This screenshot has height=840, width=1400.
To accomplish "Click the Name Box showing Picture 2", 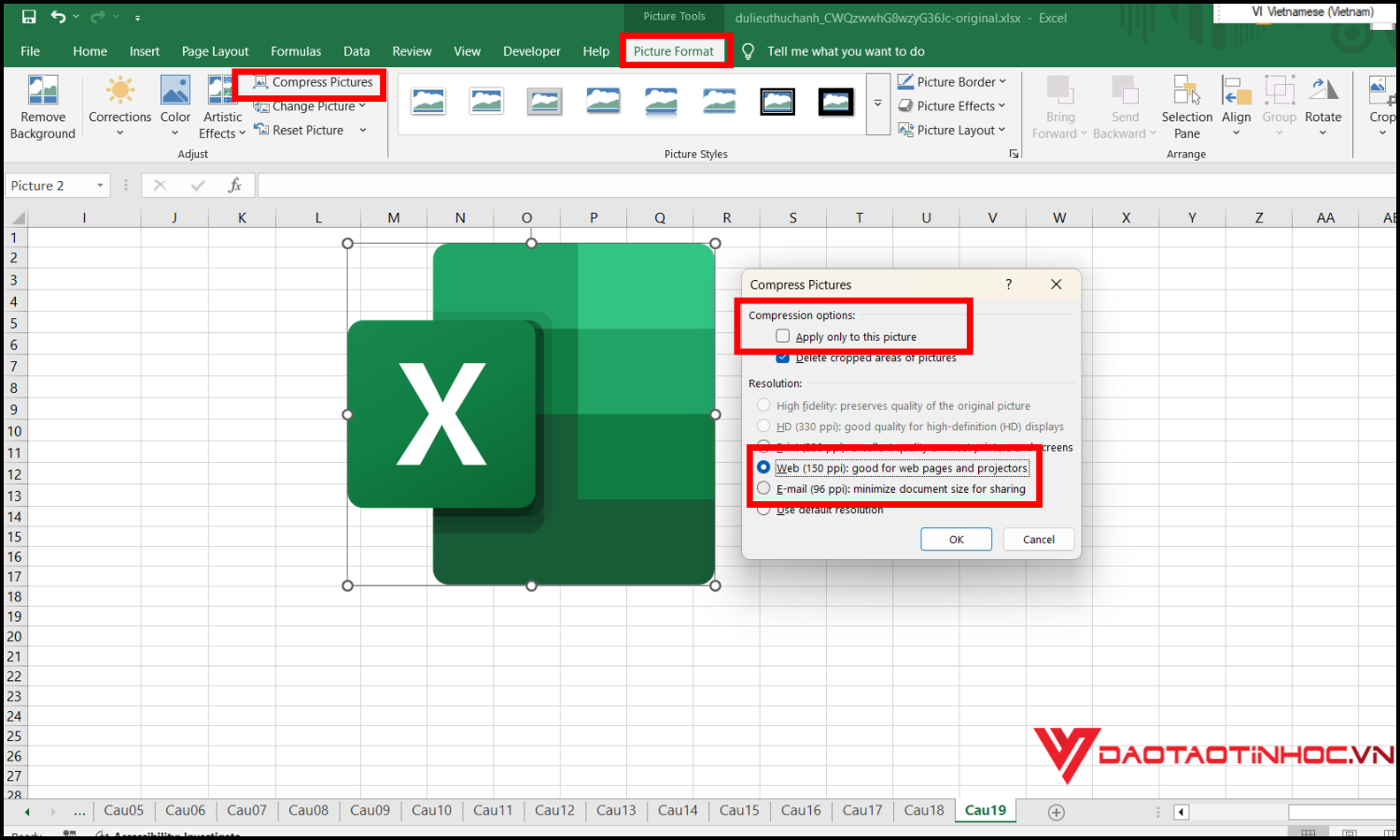I will (x=49, y=186).
